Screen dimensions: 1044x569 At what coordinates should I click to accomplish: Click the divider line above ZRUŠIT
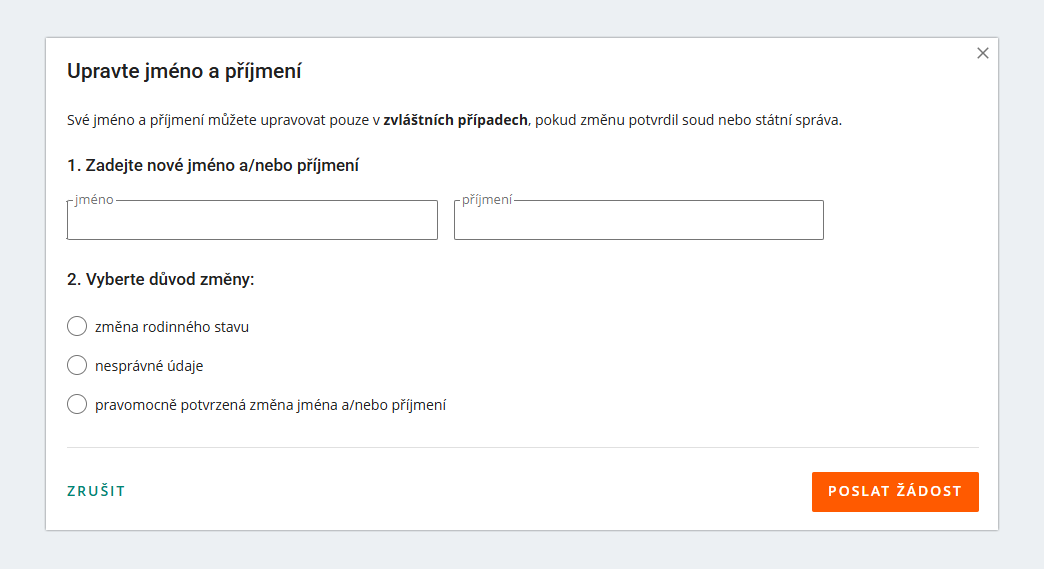[x=522, y=447]
